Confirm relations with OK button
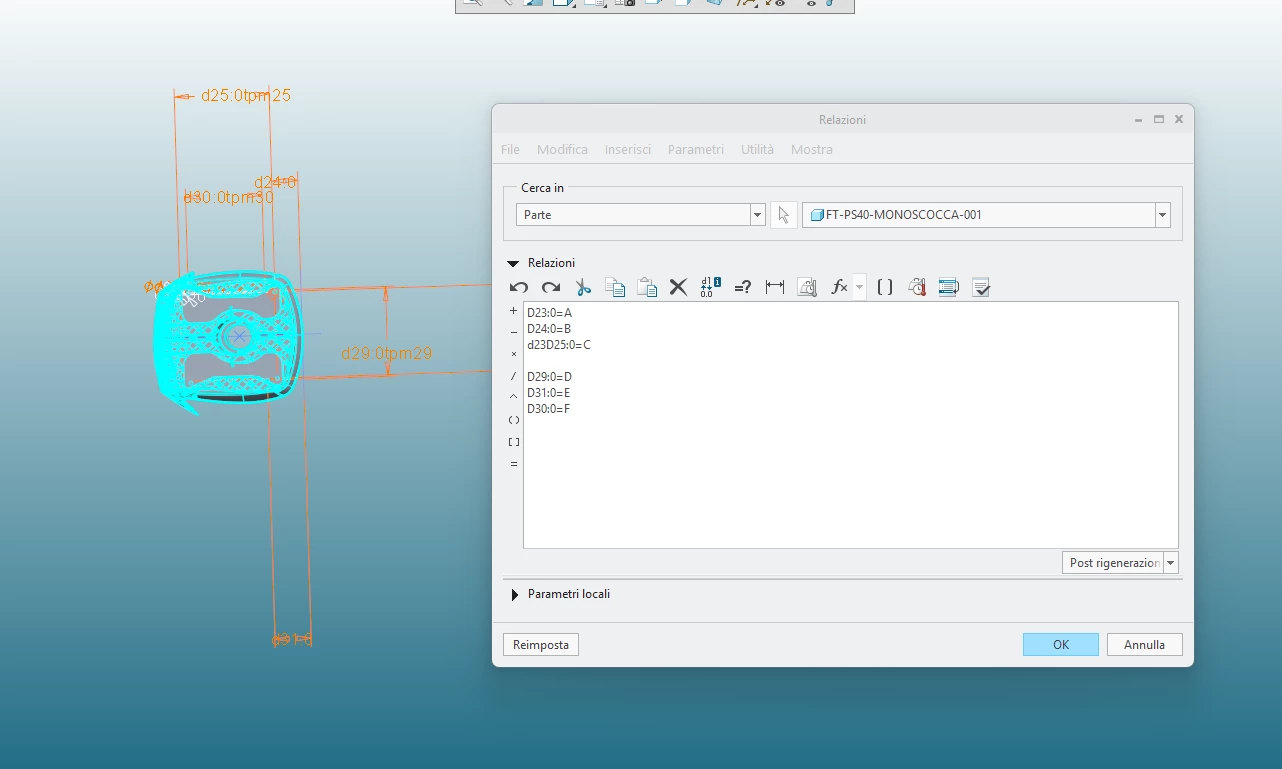Image resolution: width=1282 pixels, height=769 pixels. pyautogui.click(x=1061, y=645)
